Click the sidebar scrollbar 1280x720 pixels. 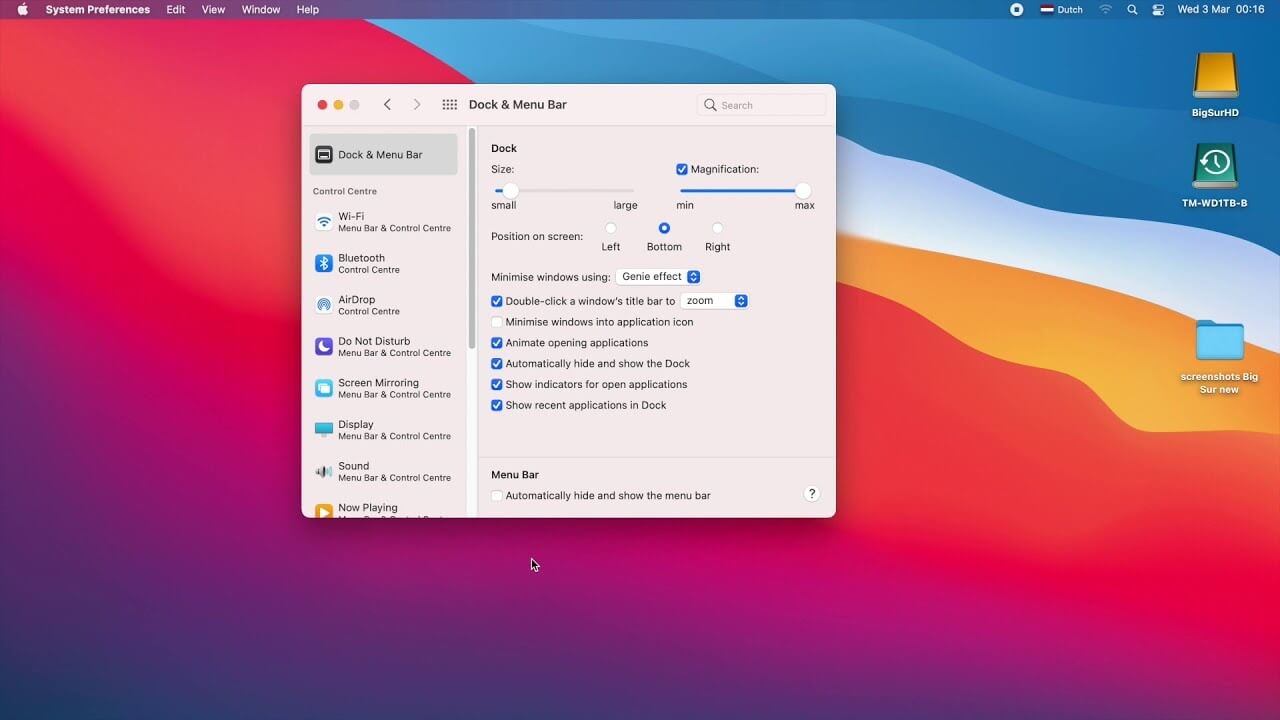[472, 237]
